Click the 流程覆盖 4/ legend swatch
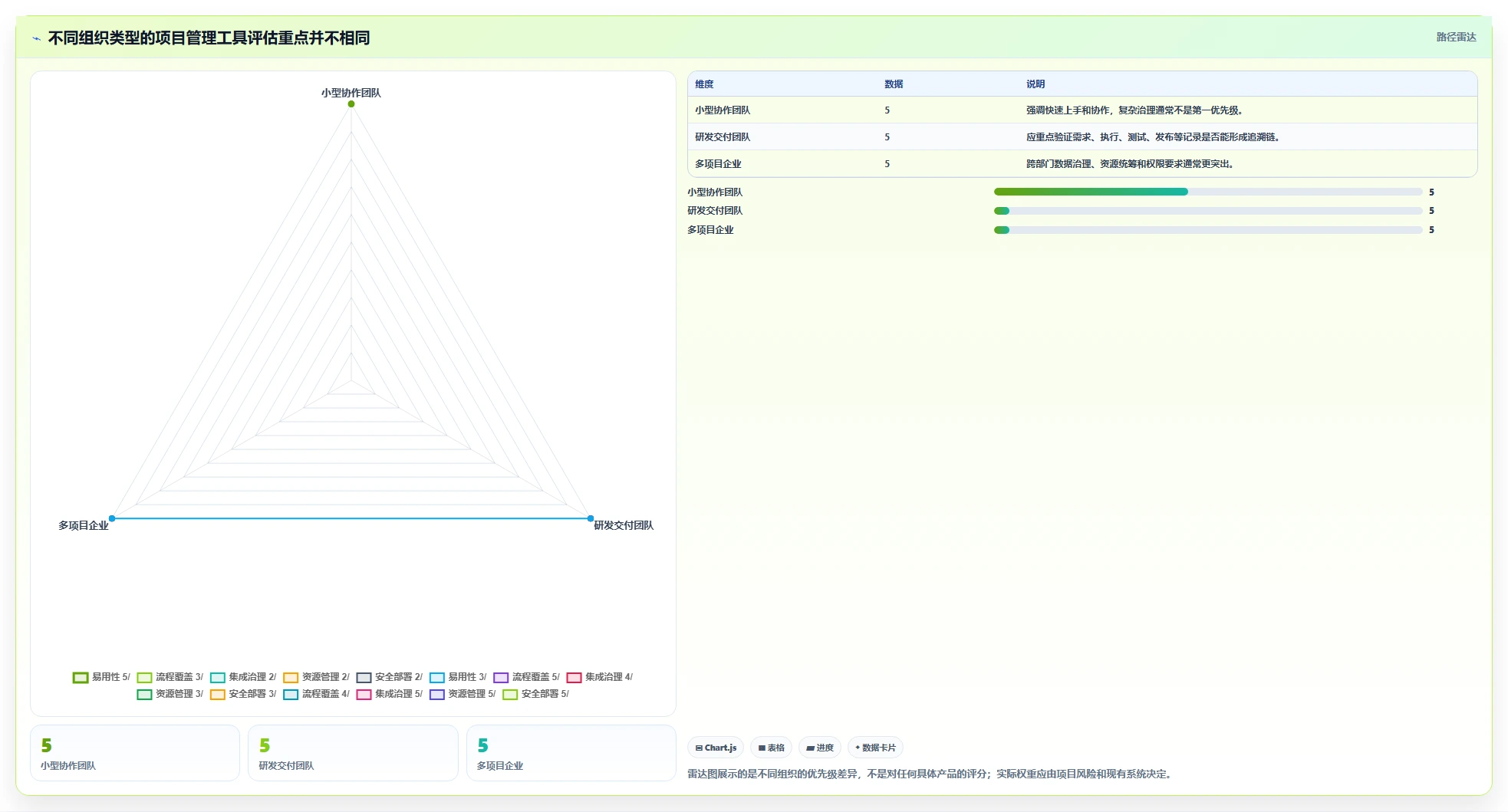1508x812 pixels. pyautogui.click(x=291, y=695)
